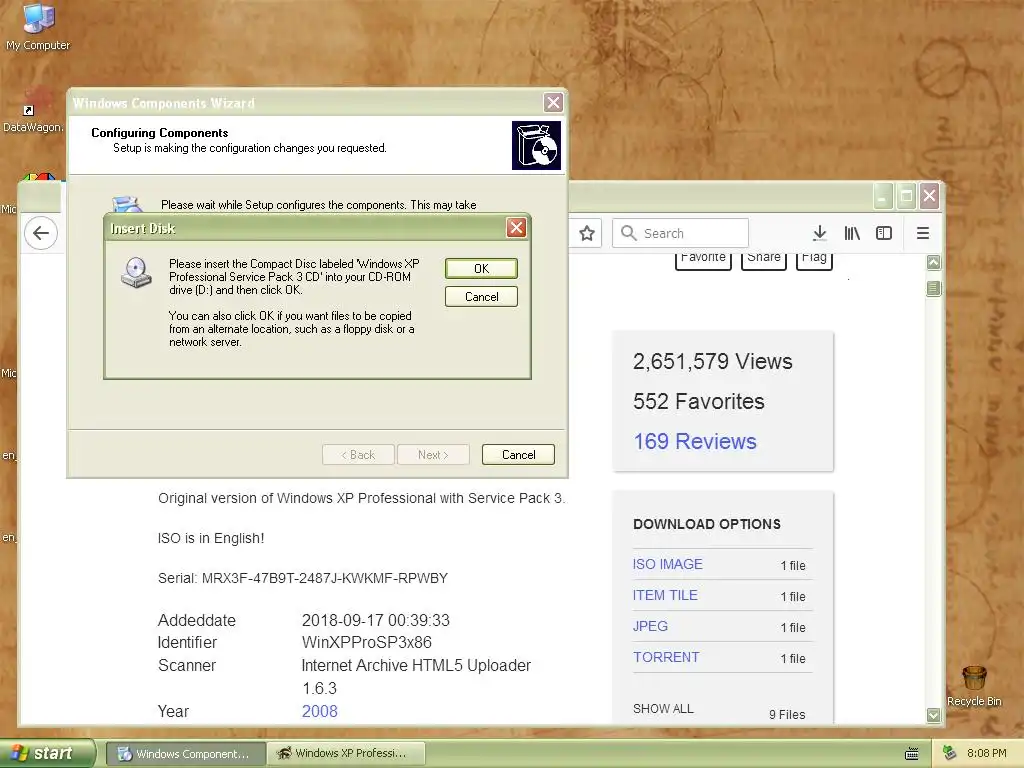Bookmark this page with the star icon
1024x768 pixels.
click(x=586, y=233)
